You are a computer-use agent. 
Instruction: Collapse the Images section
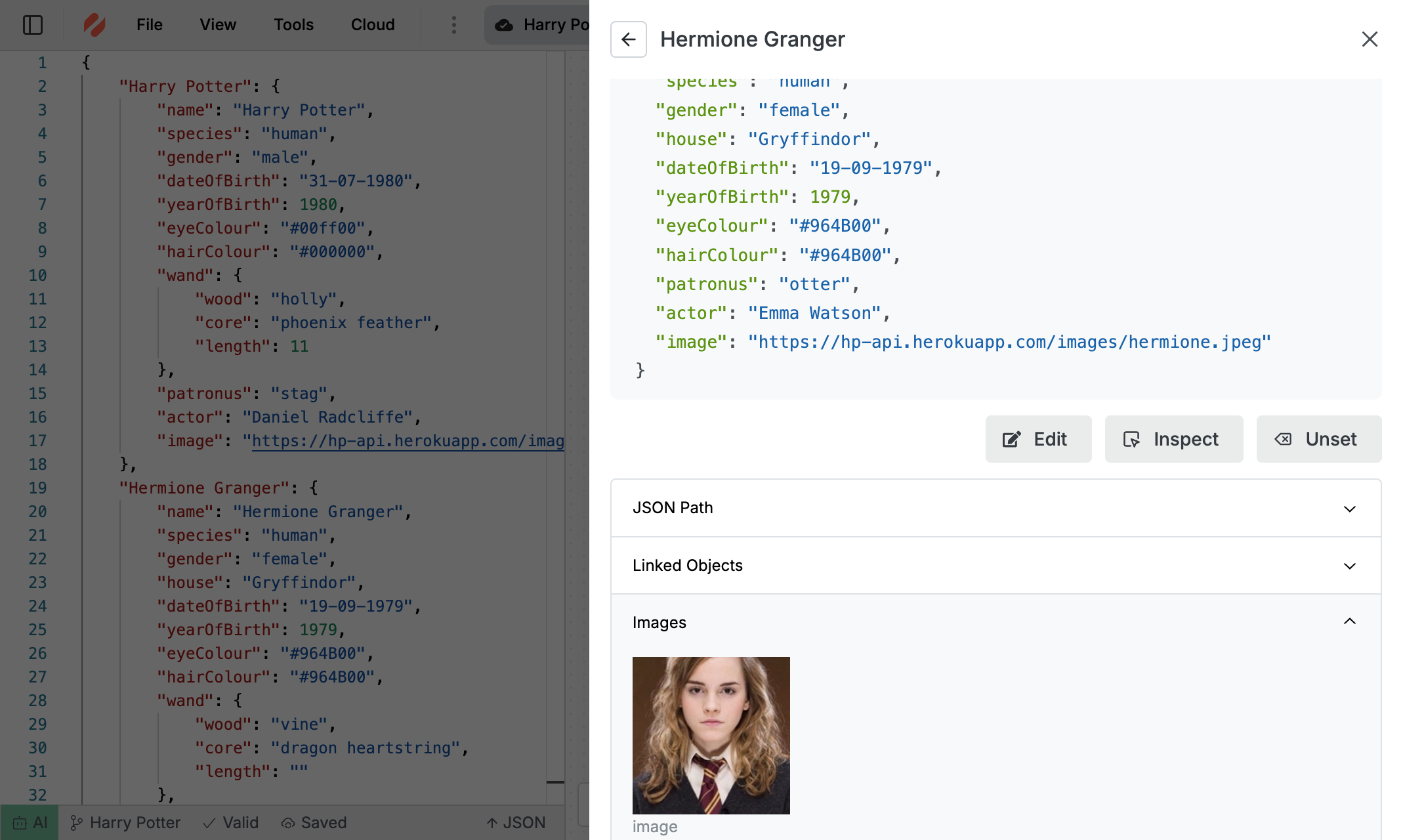pyautogui.click(x=995, y=622)
